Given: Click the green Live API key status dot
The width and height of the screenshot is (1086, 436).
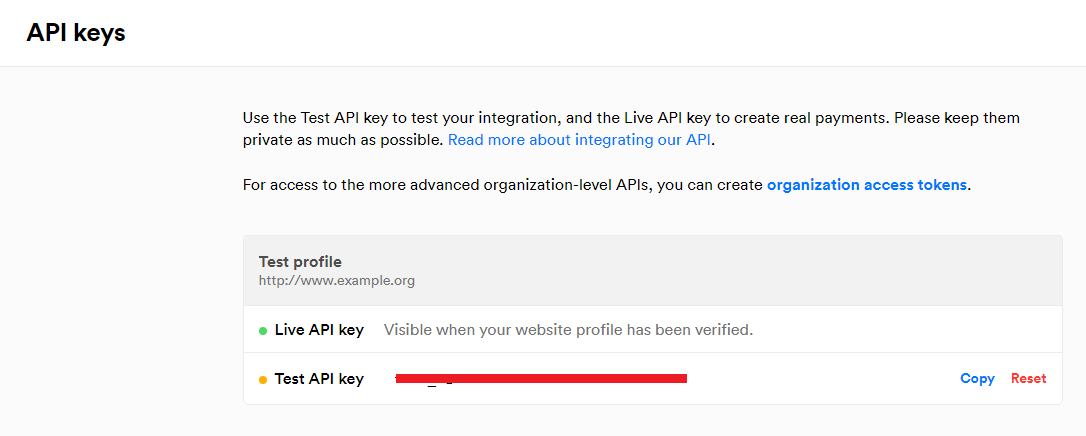Looking at the screenshot, I should (x=263, y=330).
